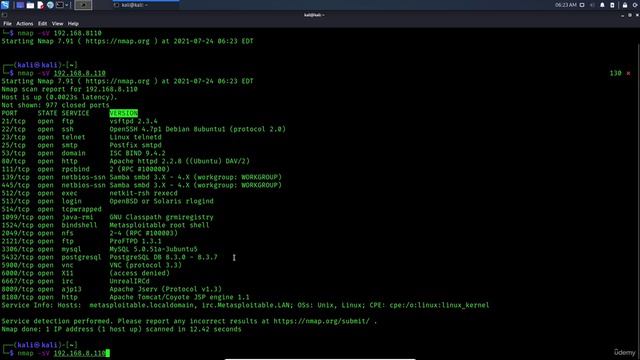
Task: Open the View menu
Action: pos(58,24)
